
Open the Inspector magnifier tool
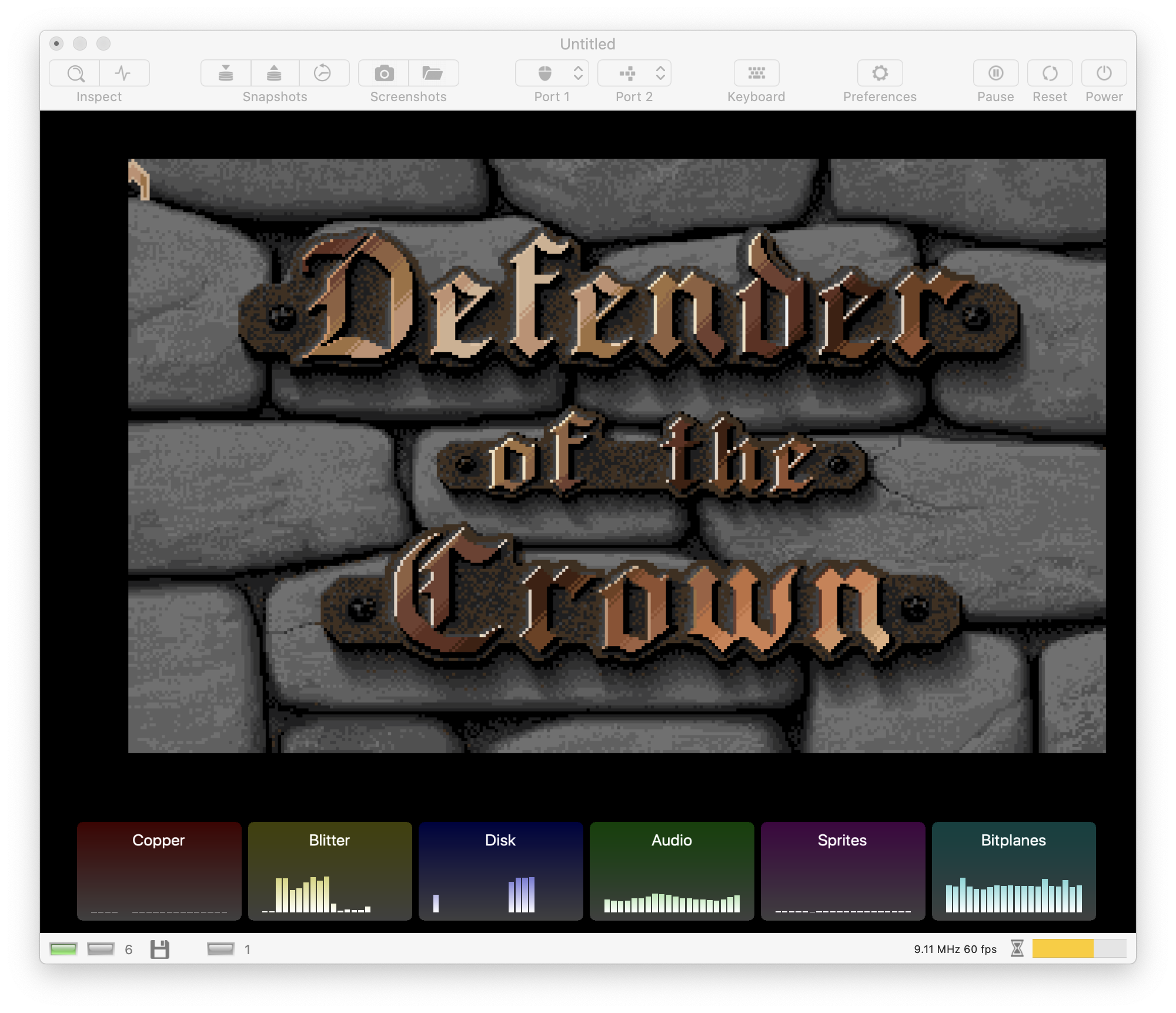75,73
